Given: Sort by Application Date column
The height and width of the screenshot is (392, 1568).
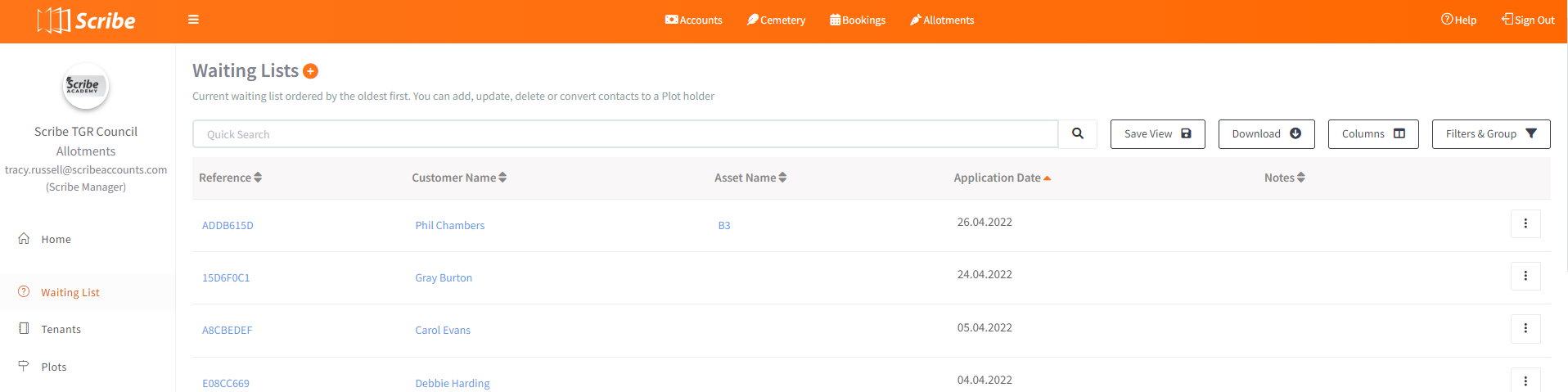Looking at the screenshot, I should (x=1003, y=178).
